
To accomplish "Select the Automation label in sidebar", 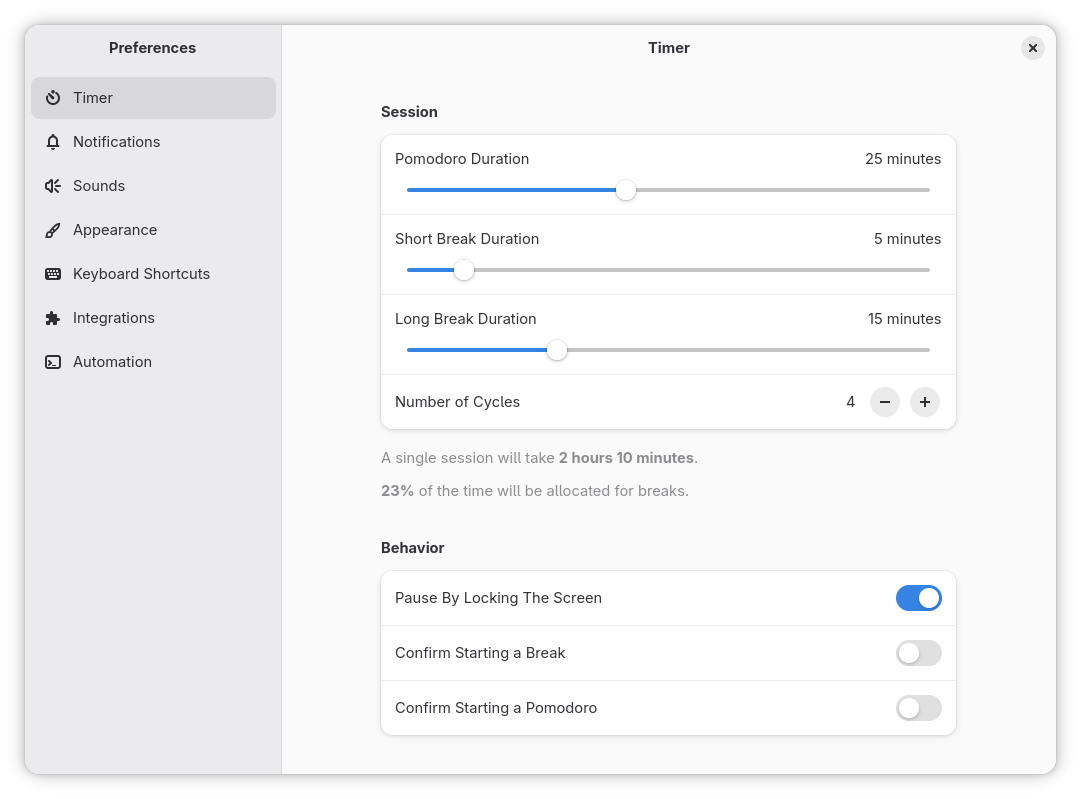I will point(112,362).
